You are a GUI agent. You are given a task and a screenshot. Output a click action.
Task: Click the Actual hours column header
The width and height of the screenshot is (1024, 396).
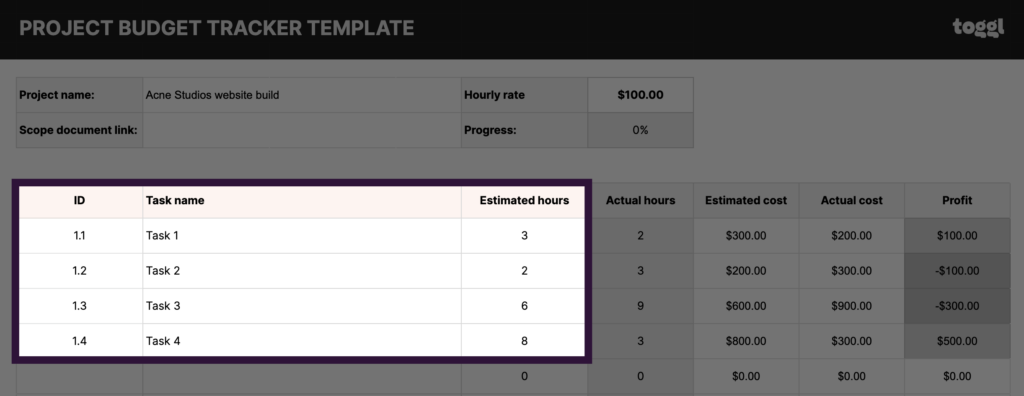[x=640, y=201]
